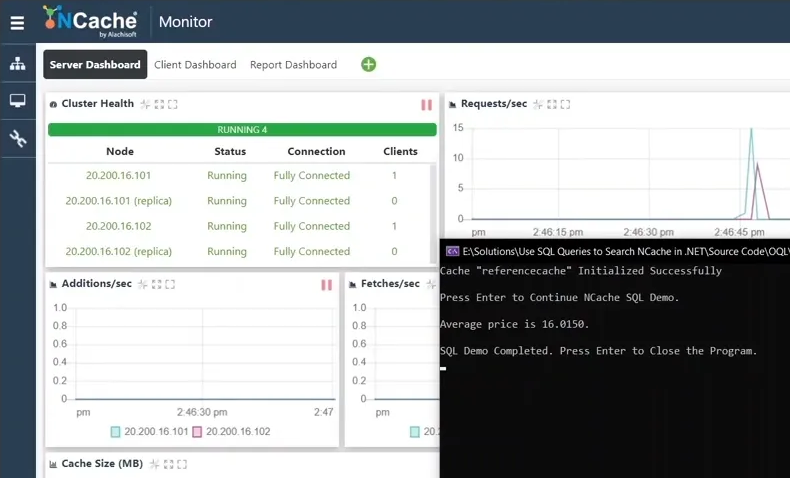
Task: Open the monitor screen sidebar icon
Action: (18, 101)
